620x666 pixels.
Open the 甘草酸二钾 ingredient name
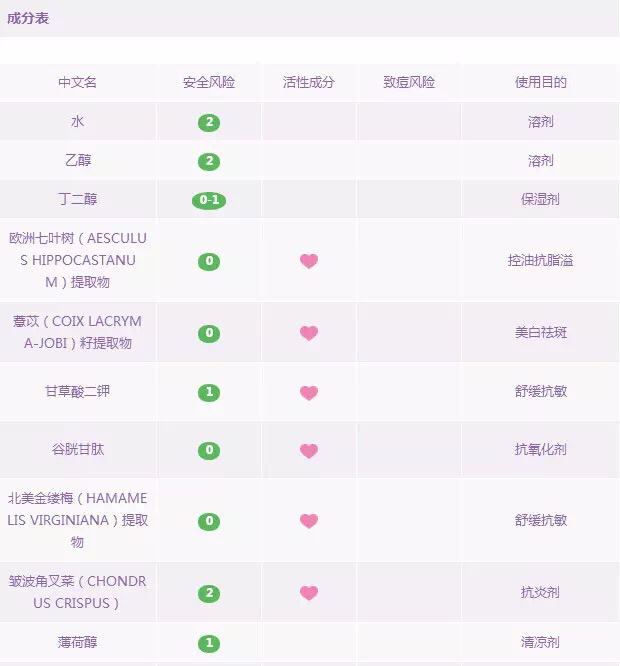click(78, 391)
